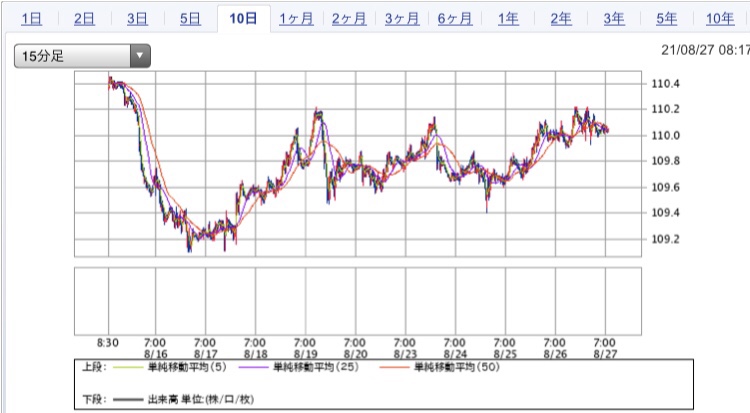750x413 pixels.
Task: Switch to the 1ヶ月 period tab
Action: coord(296,19)
